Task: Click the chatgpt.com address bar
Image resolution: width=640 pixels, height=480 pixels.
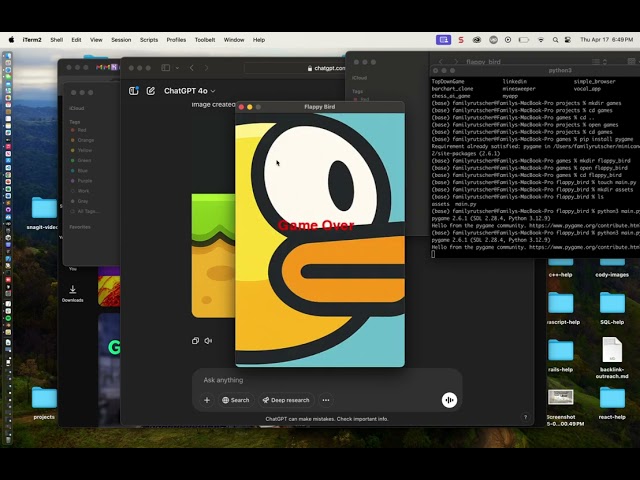Action: click(295, 68)
